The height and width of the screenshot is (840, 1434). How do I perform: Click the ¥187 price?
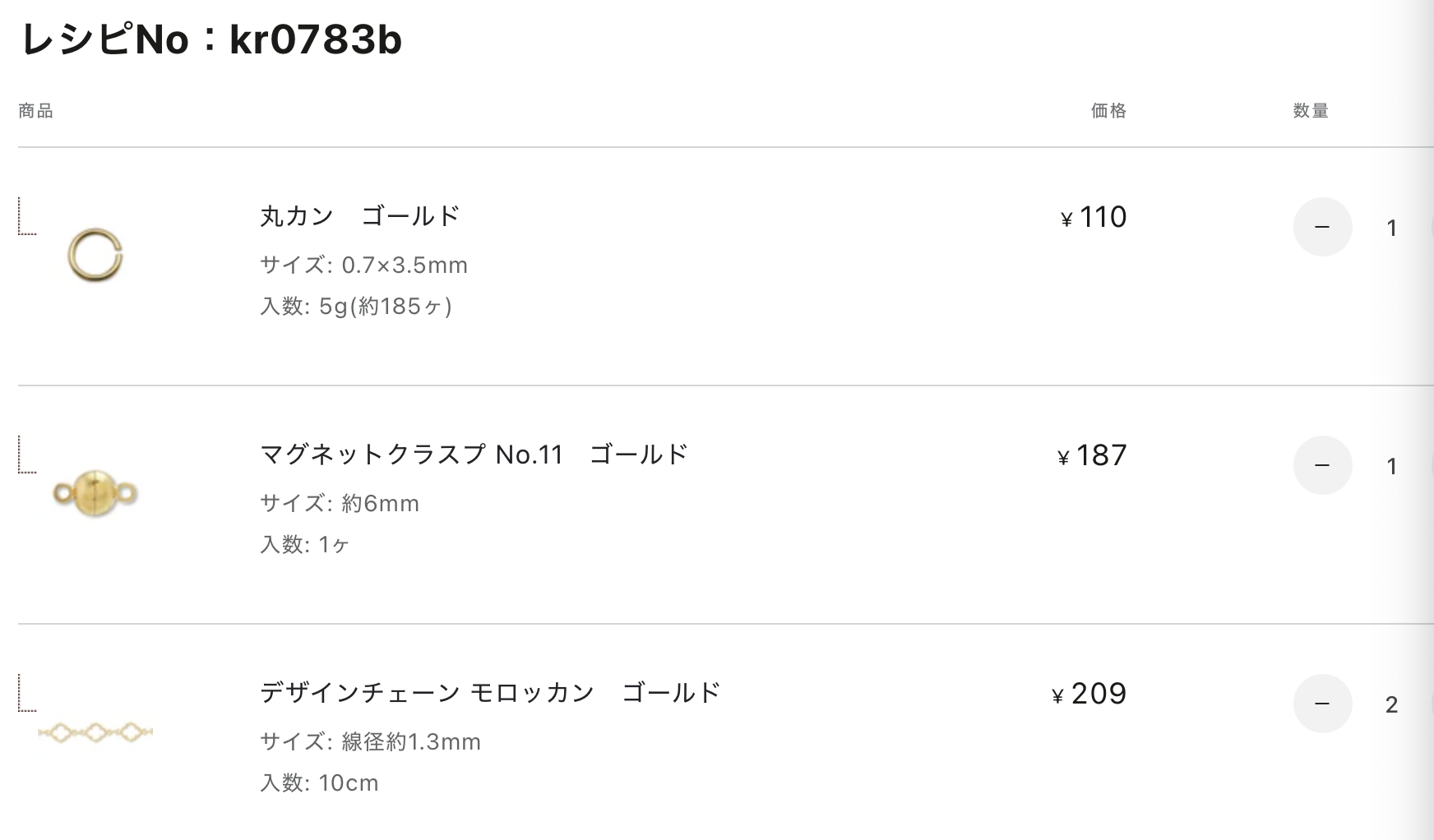coord(1092,455)
